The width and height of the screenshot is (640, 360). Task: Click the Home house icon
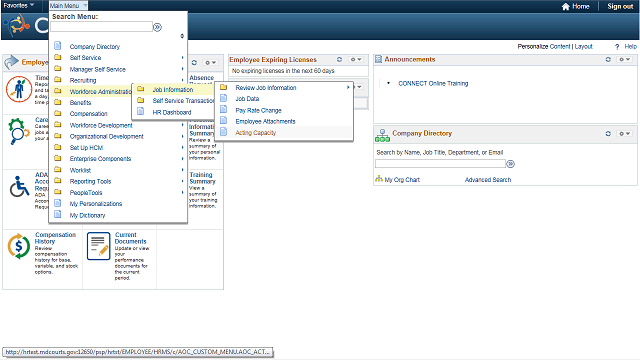(566, 7)
